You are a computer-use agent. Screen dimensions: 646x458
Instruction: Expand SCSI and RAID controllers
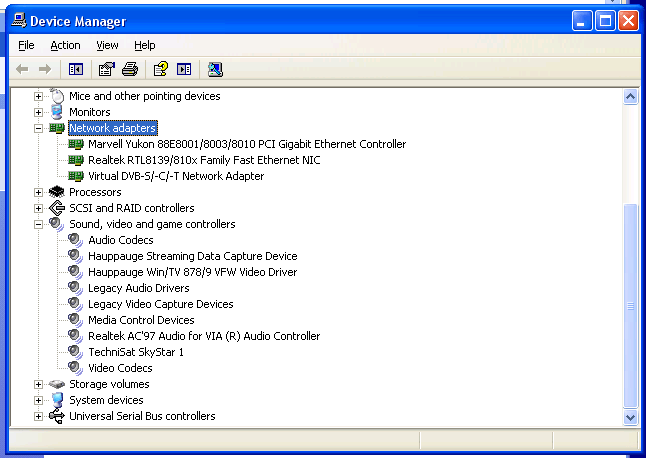tap(38, 208)
